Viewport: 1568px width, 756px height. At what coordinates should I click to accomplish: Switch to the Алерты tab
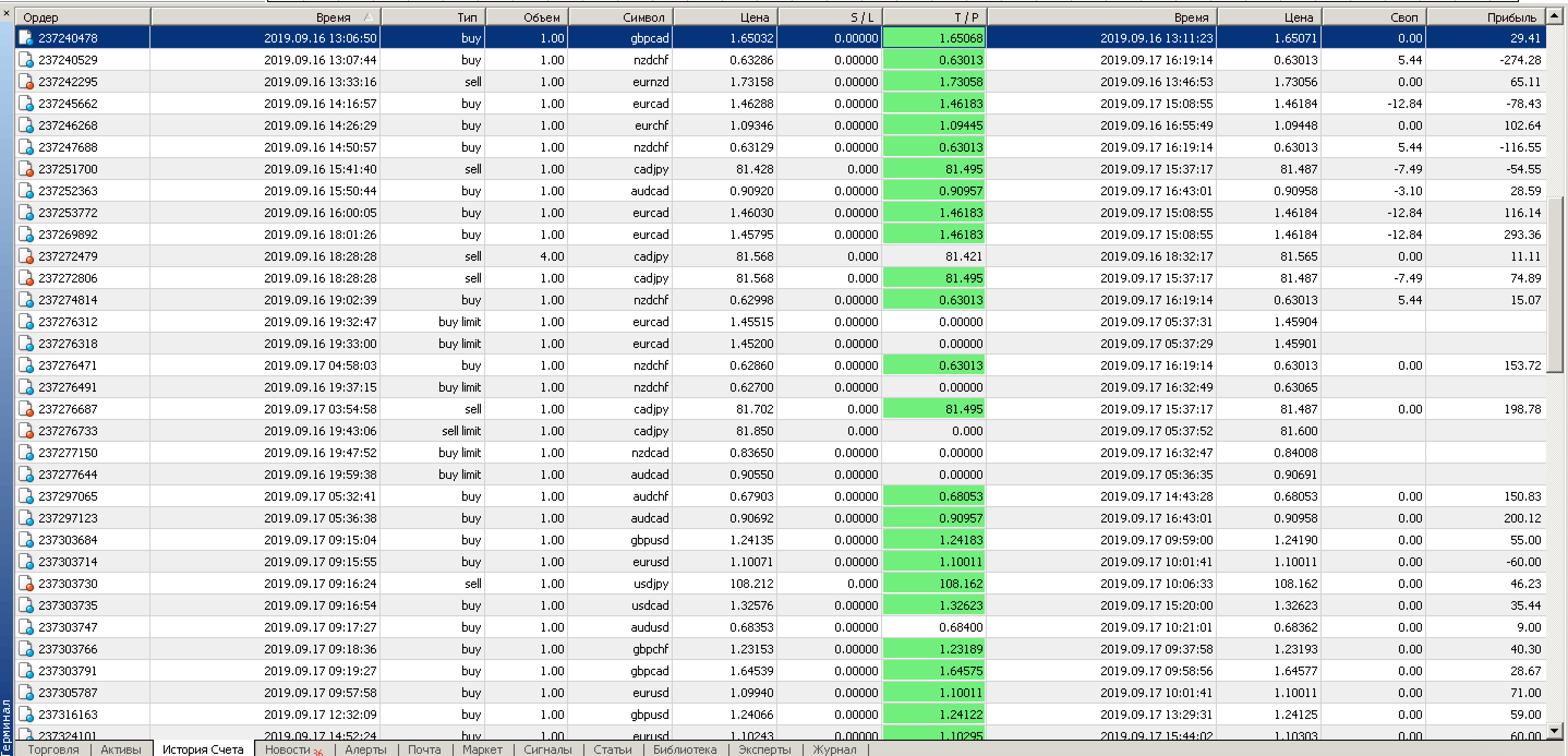point(366,749)
